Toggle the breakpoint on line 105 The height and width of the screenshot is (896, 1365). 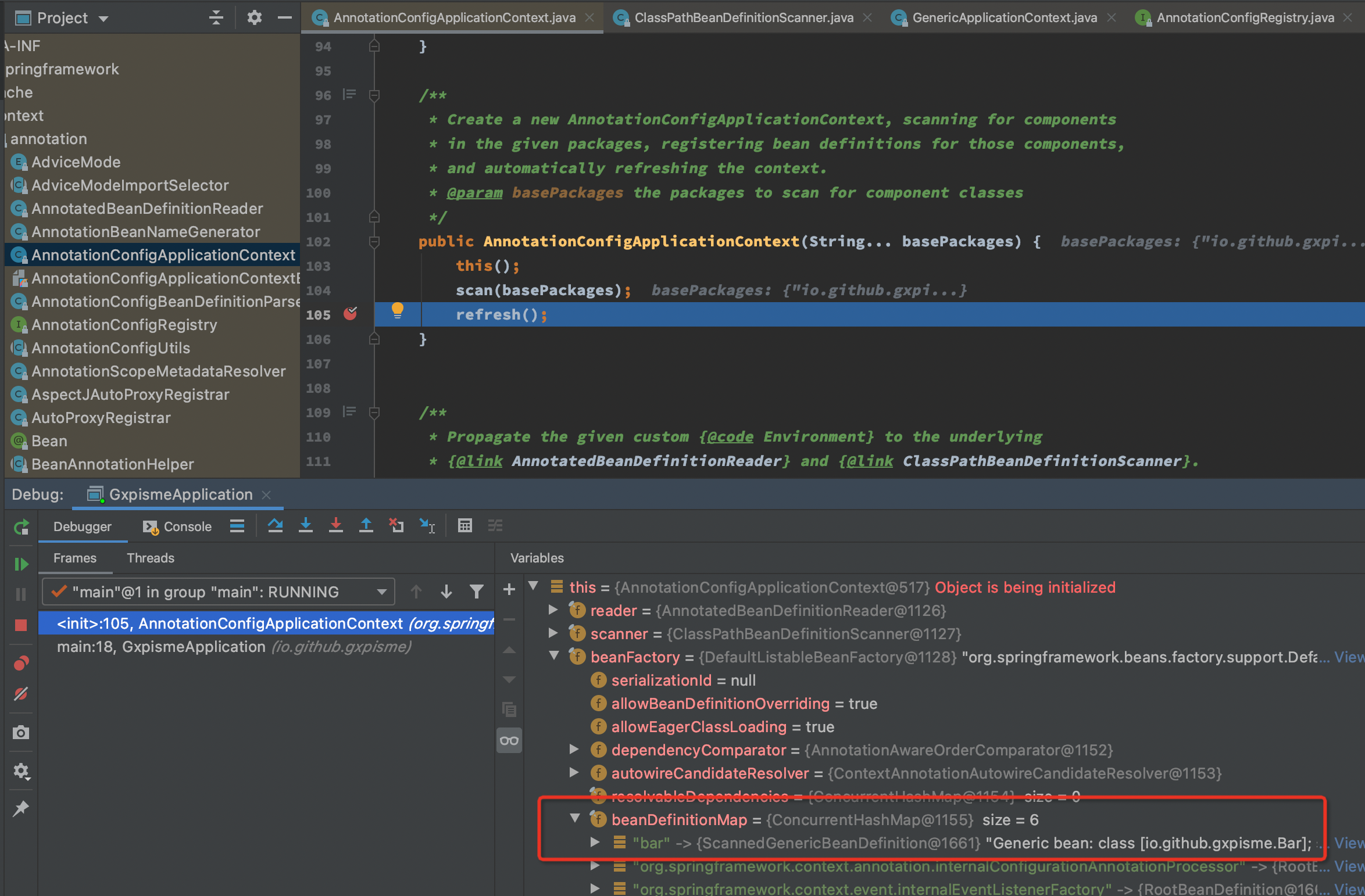click(x=351, y=314)
